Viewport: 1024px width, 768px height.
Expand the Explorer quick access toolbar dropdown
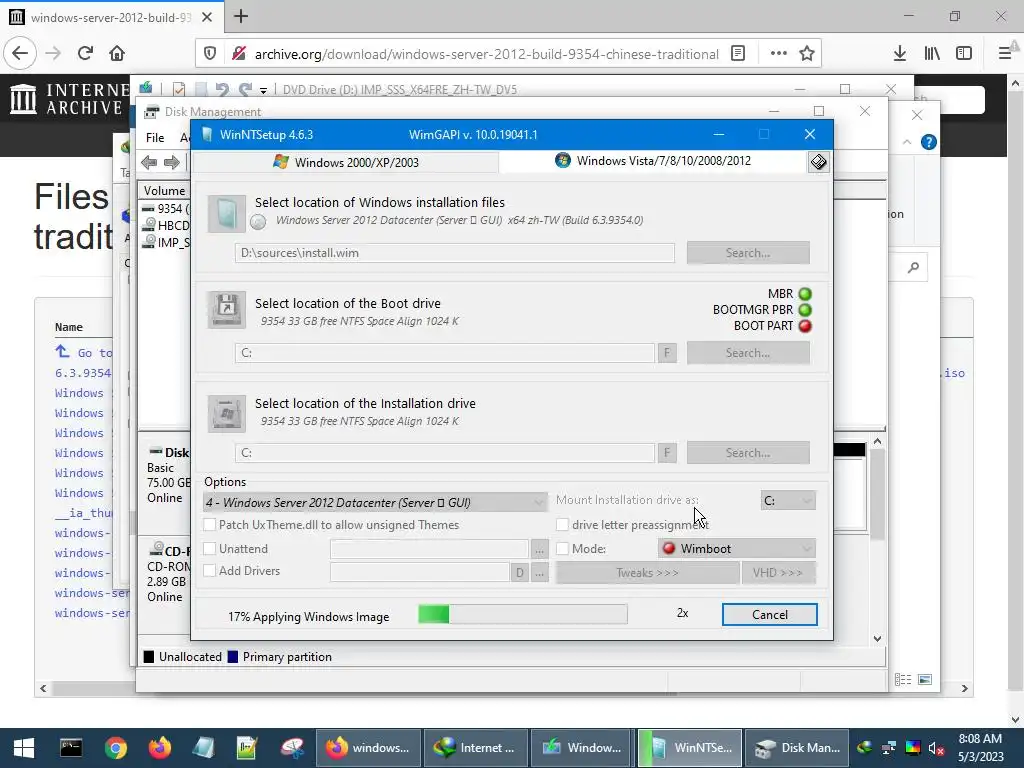[x=263, y=90]
